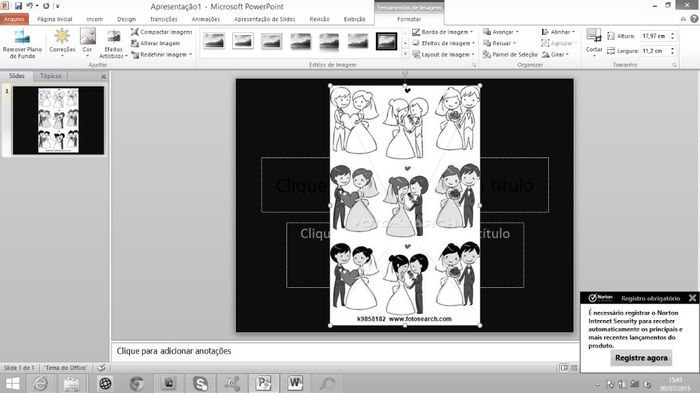The image size is (700, 393).
Task: Open the Arquivo tab
Action: point(14,19)
